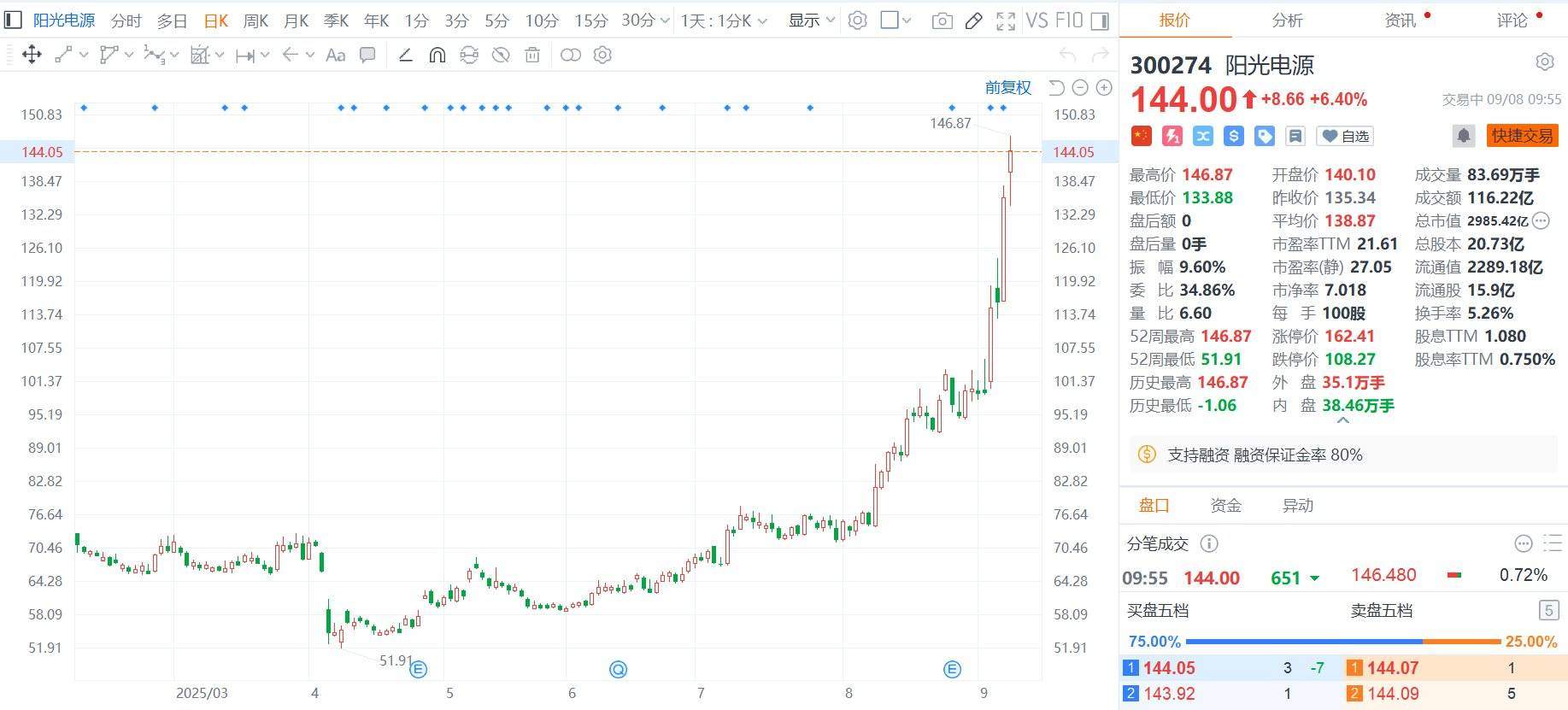The height and width of the screenshot is (710, 1568).
Task: Select the text annotation Aa tool
Action: coord(336,56)
